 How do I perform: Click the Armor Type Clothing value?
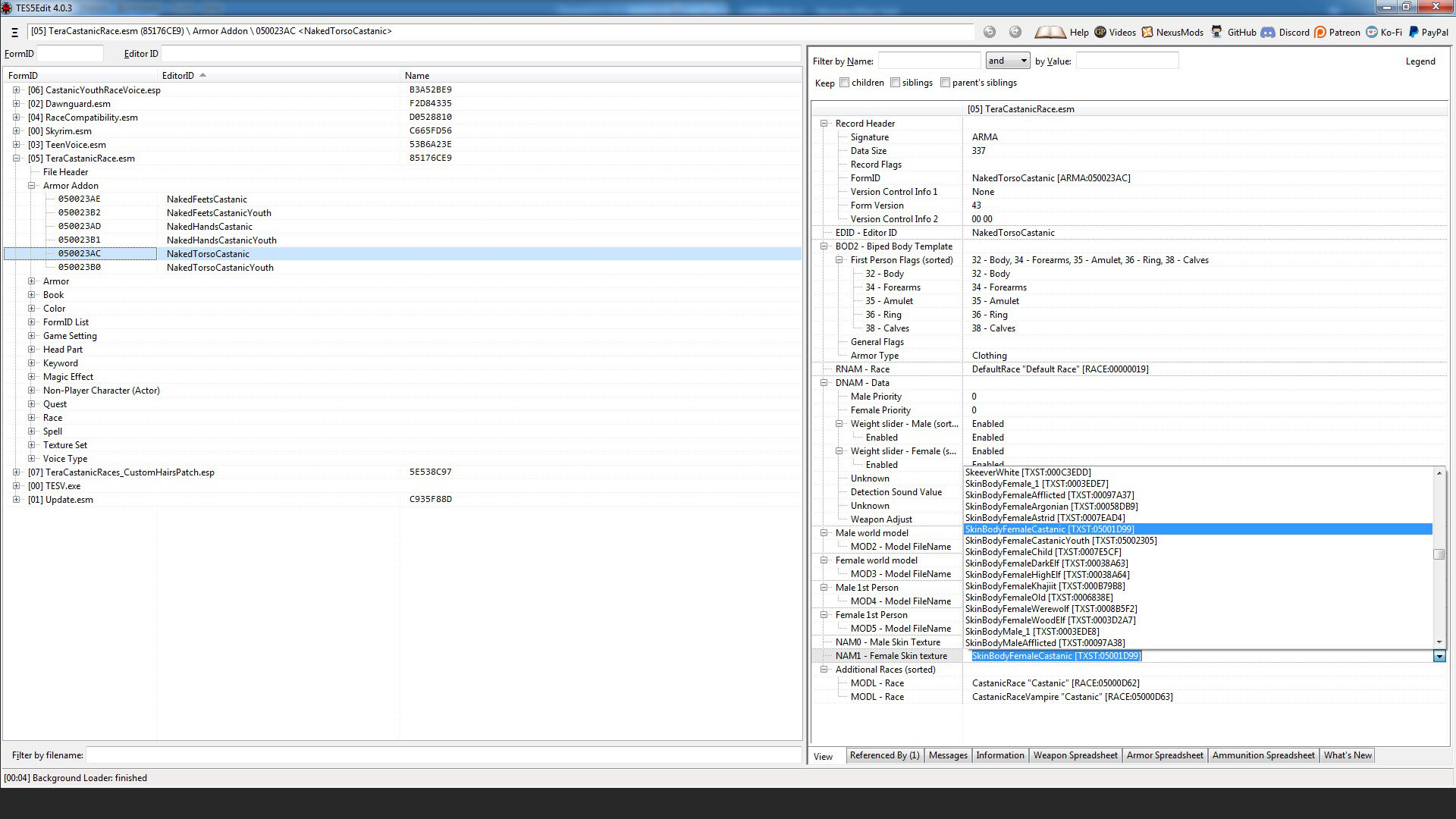pos(989,356)
